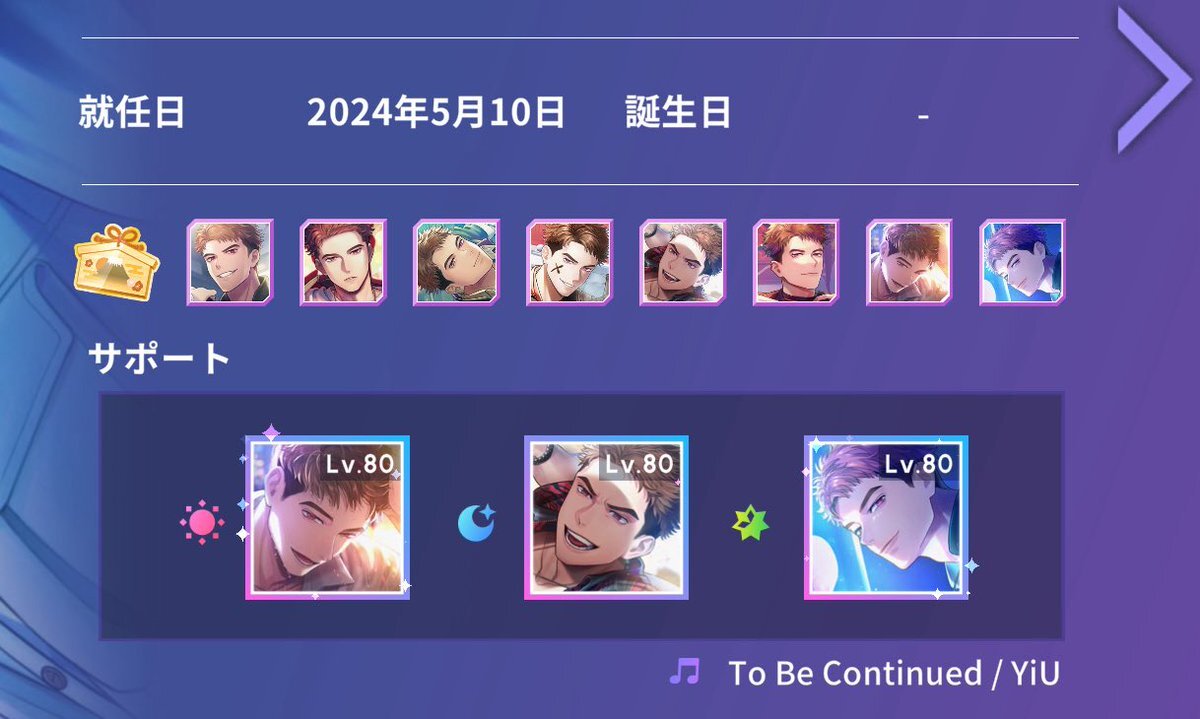This screenshot has height=719, width=1200.
Task: Select the sun support card Lv.80
Action: click(327, 517)
